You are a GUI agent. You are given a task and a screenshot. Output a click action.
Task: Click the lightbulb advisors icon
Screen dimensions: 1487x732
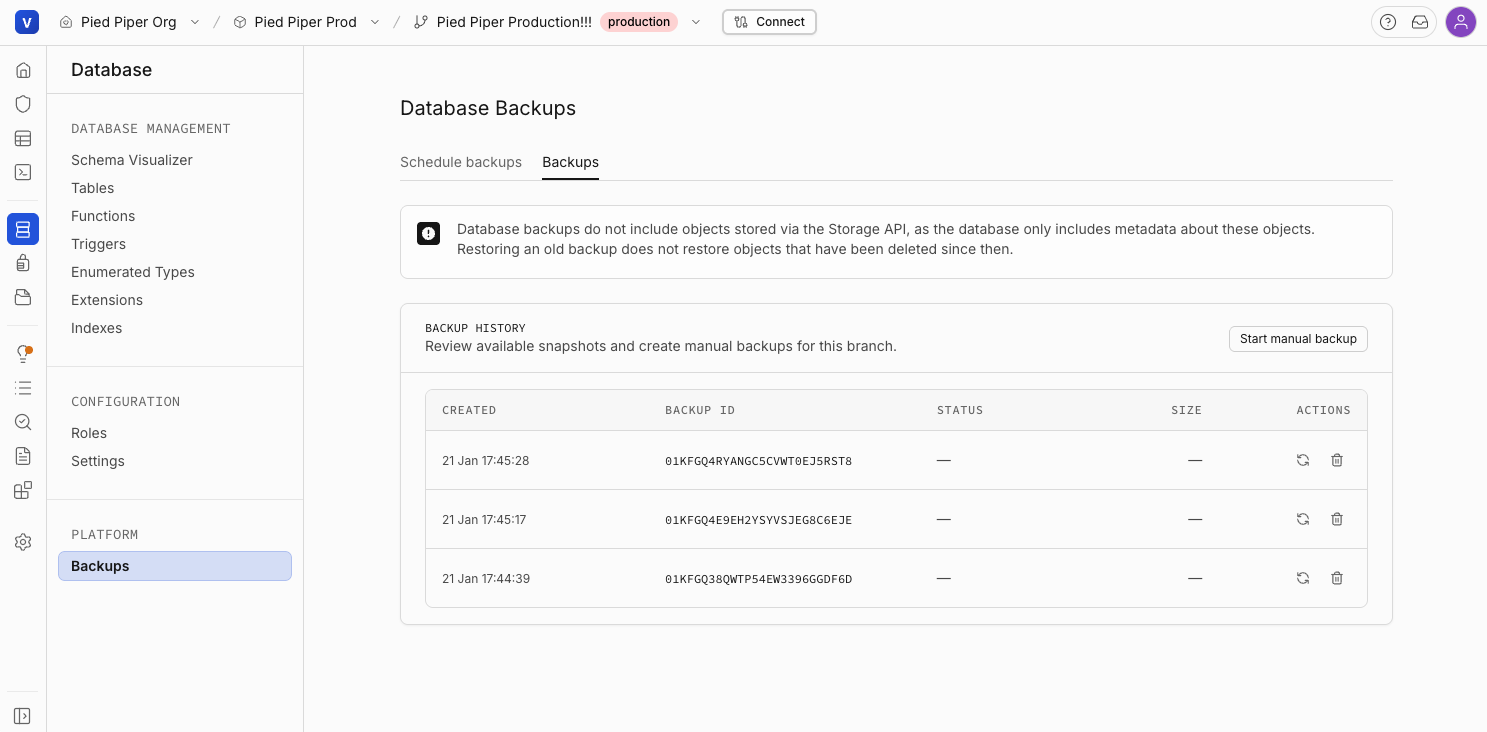[23, 354]
